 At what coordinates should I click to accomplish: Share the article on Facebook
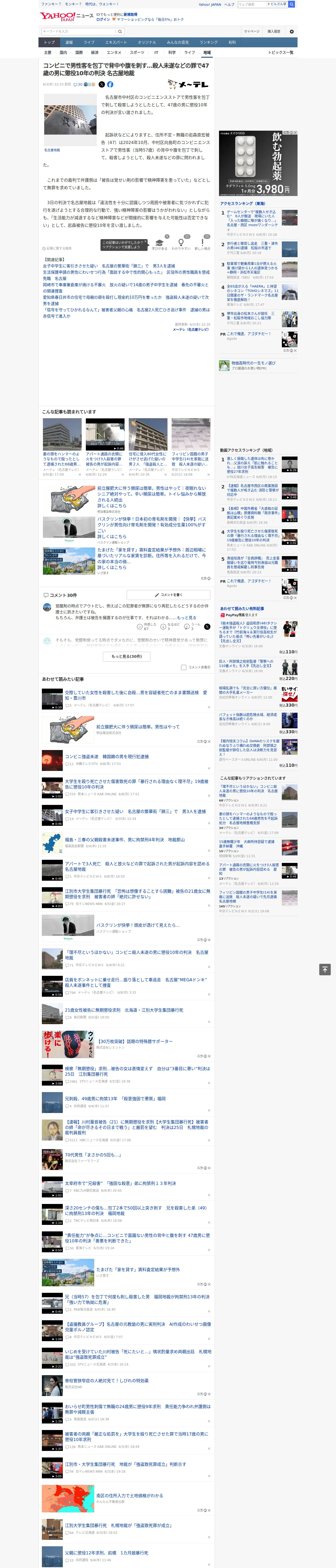(110, 85)
